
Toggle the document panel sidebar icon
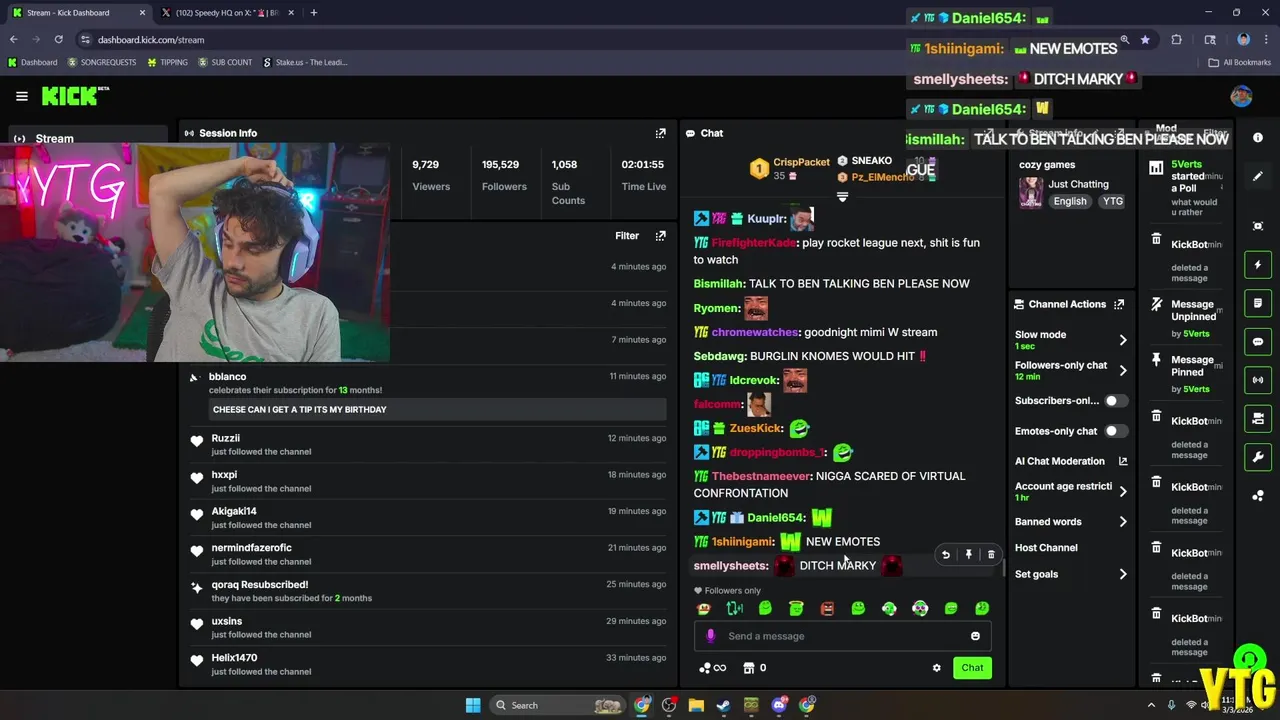tap(1258, 303)
